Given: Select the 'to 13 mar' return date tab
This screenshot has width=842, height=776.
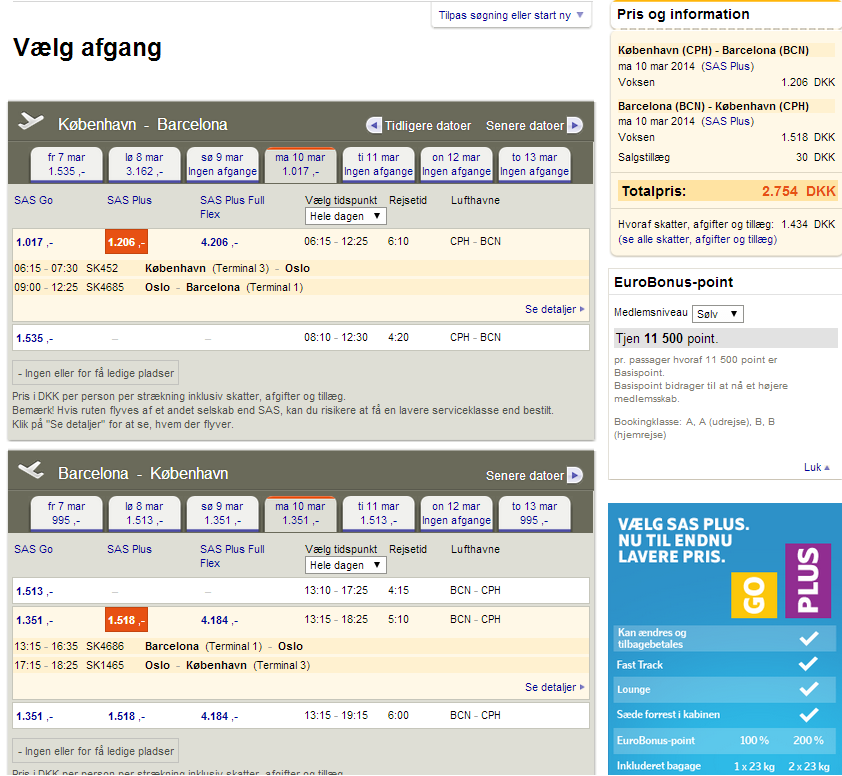Looking at the screenshot, I should coord(536,513).
